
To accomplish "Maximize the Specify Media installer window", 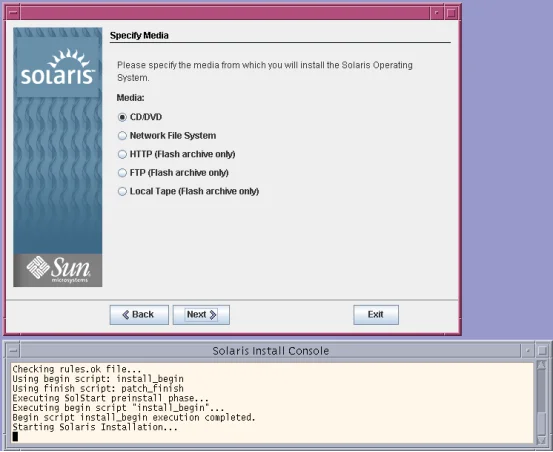I will [x=451, y=13].
